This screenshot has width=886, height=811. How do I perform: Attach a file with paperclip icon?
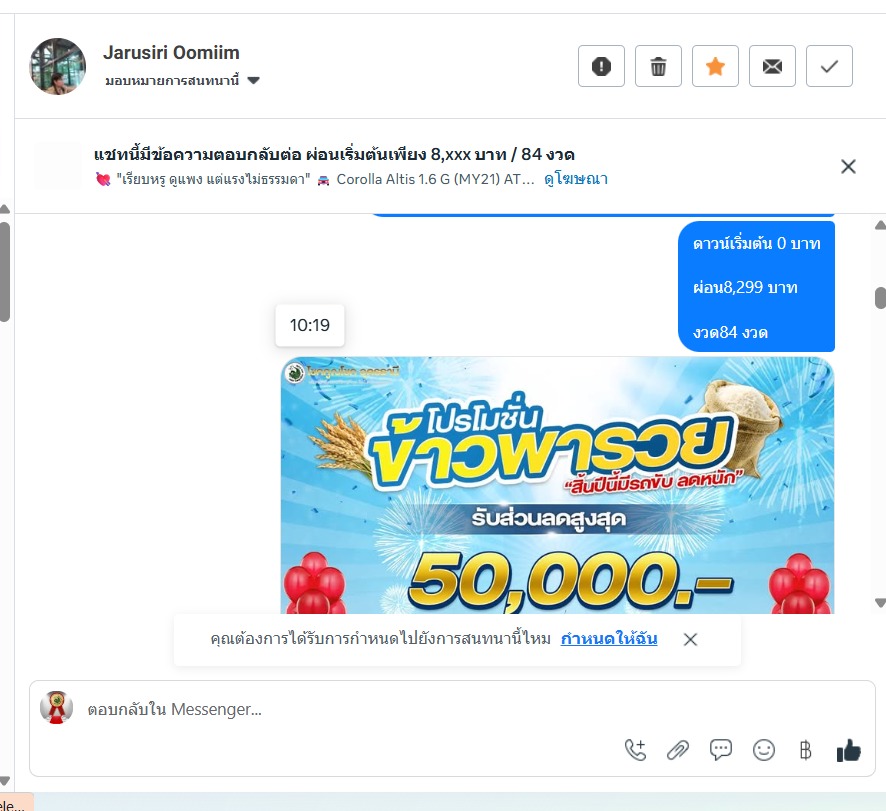coord(678,750)
